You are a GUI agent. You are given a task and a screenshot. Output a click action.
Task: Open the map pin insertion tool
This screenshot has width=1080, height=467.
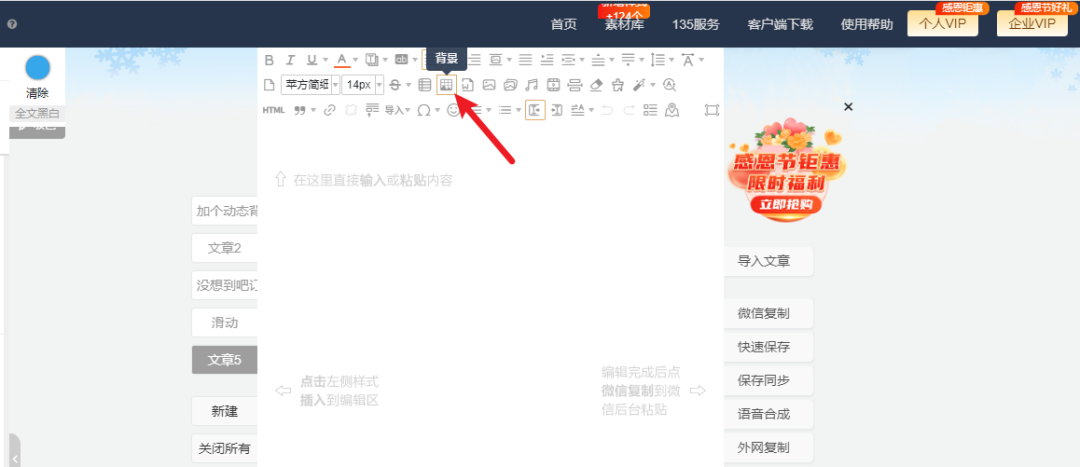pos(672,110)
